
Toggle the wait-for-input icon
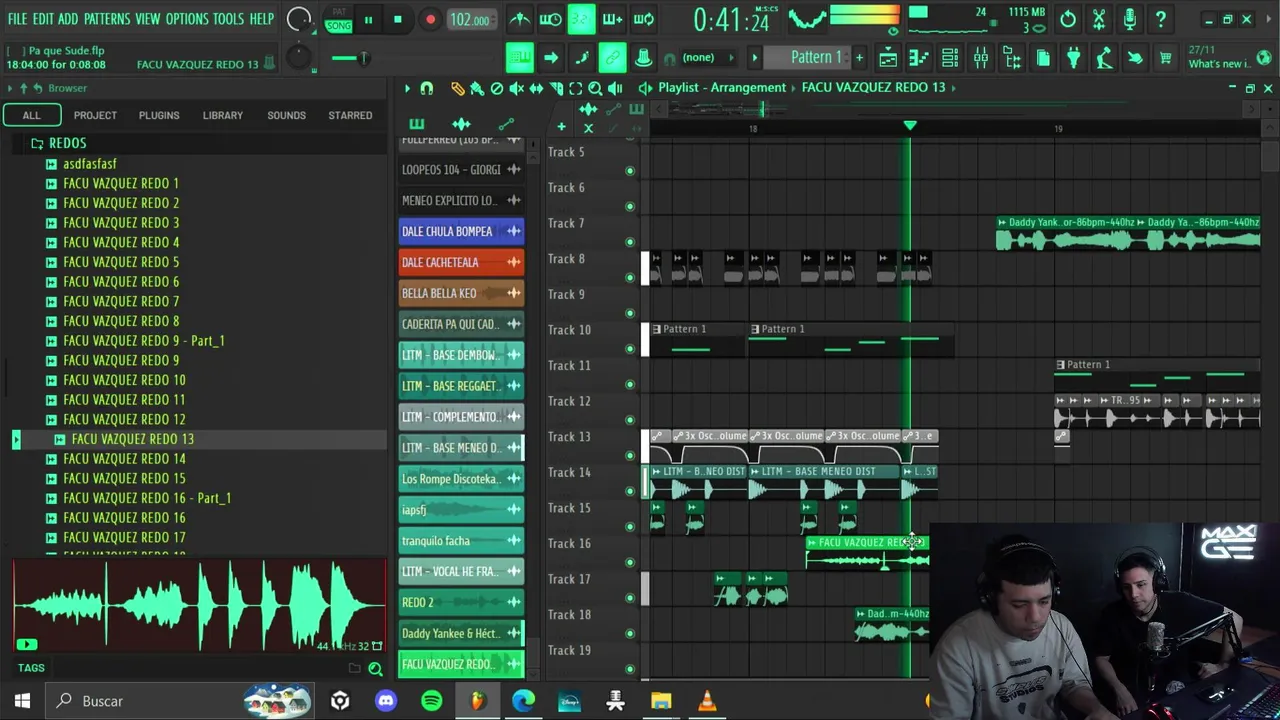pyautogui.click(x=550, y=19)
